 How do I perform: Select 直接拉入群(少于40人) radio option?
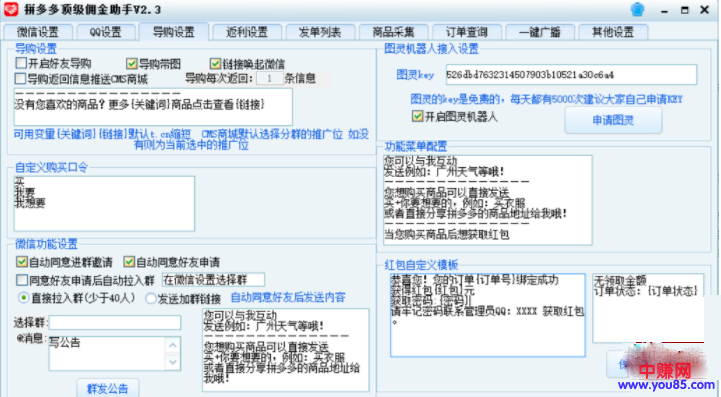23,298
